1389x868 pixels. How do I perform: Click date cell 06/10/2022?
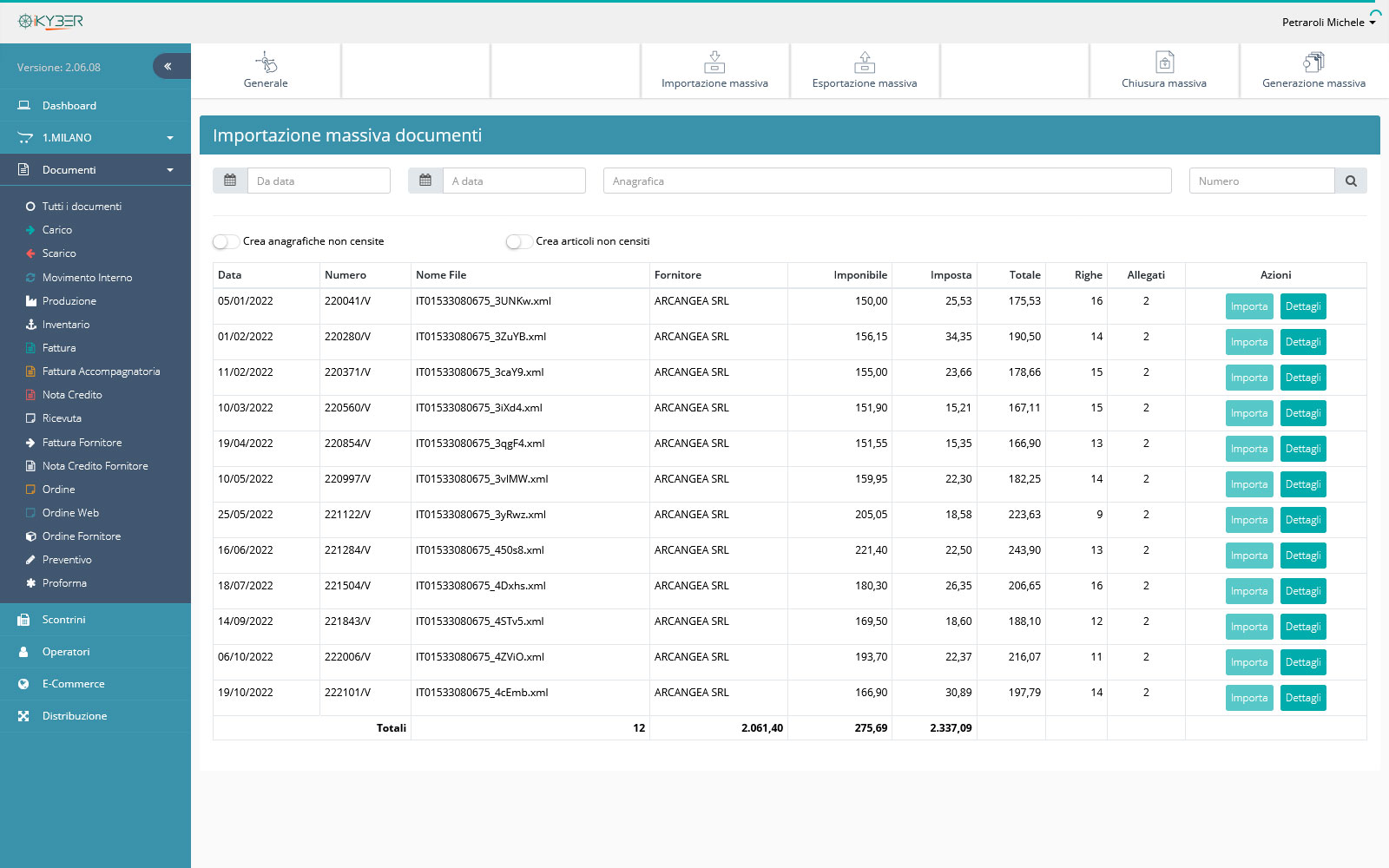(x=246, y=657)
